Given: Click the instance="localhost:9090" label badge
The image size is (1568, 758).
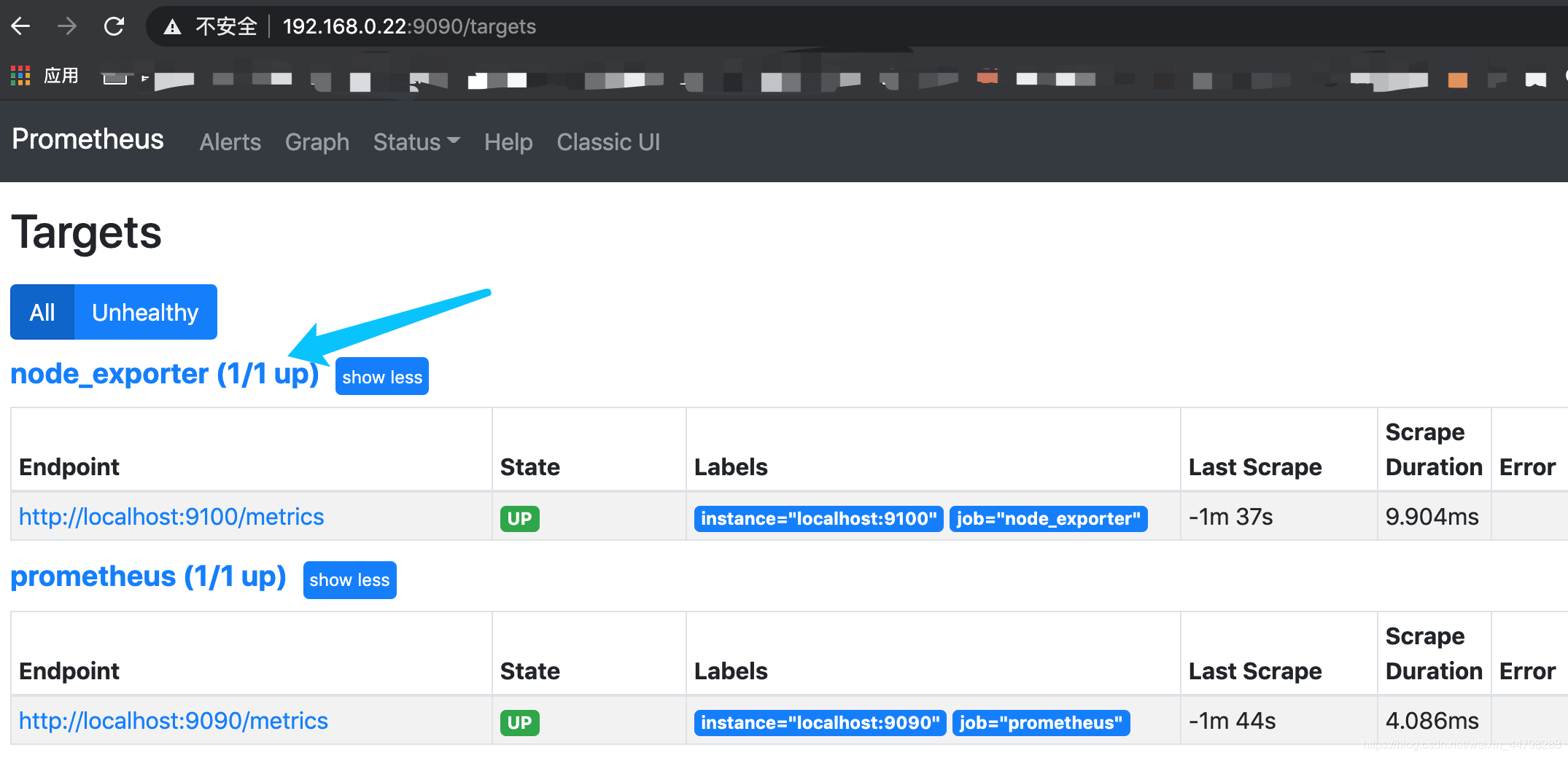Looking at the screenshot, I should pos(820,722).
